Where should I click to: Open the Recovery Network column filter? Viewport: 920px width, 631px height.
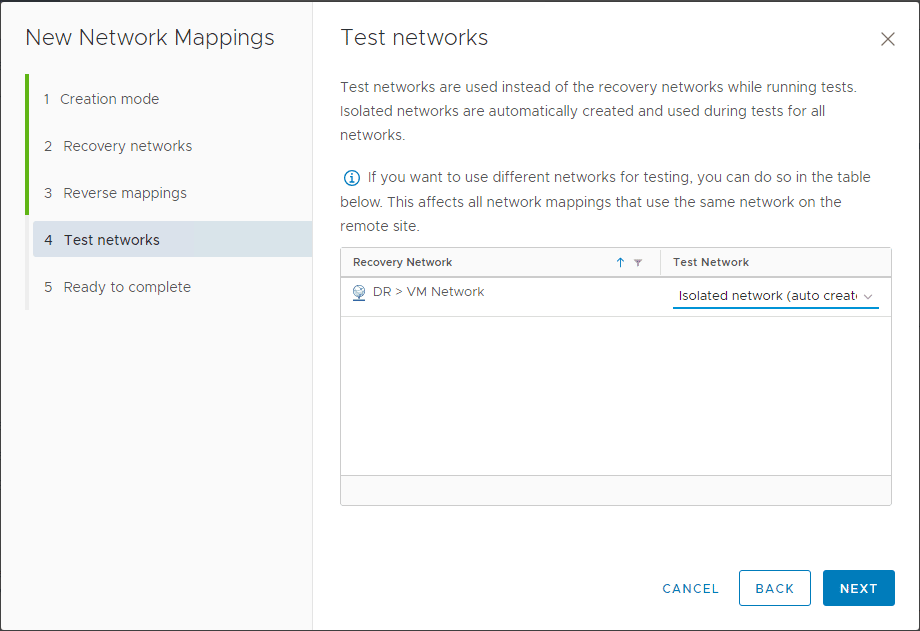638,263
